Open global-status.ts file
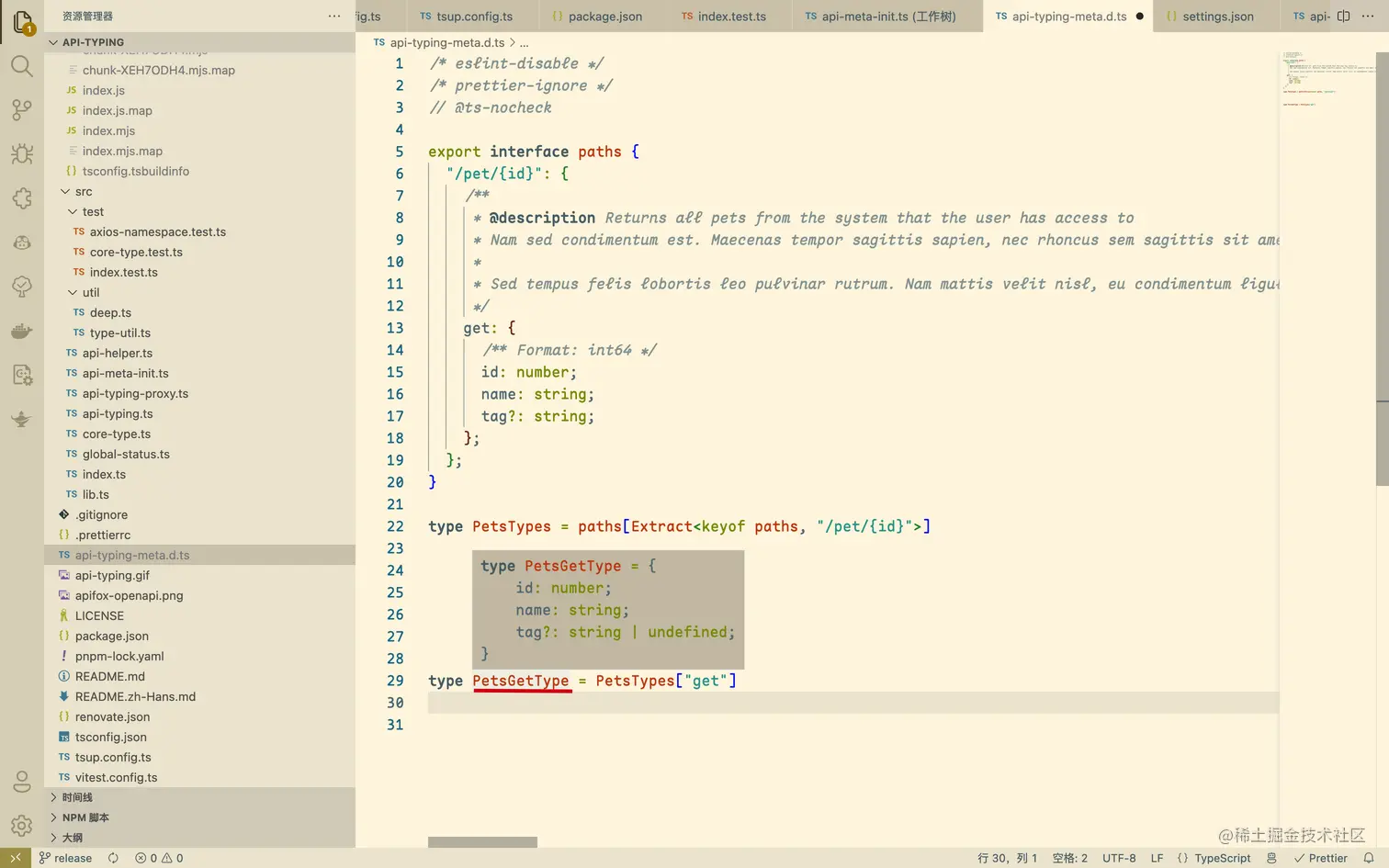The height and width of the screenshot is (868, 1389). point(199,454)
